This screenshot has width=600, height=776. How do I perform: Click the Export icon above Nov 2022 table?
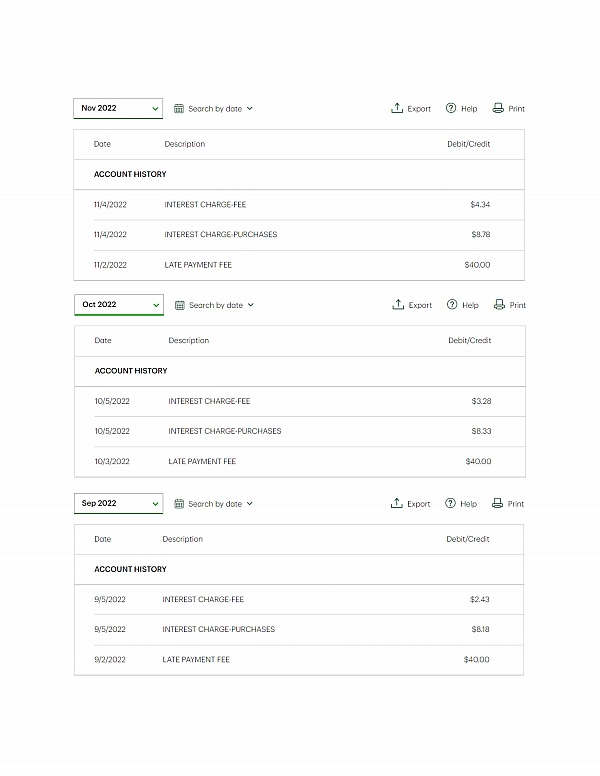(x=397, y=108)
